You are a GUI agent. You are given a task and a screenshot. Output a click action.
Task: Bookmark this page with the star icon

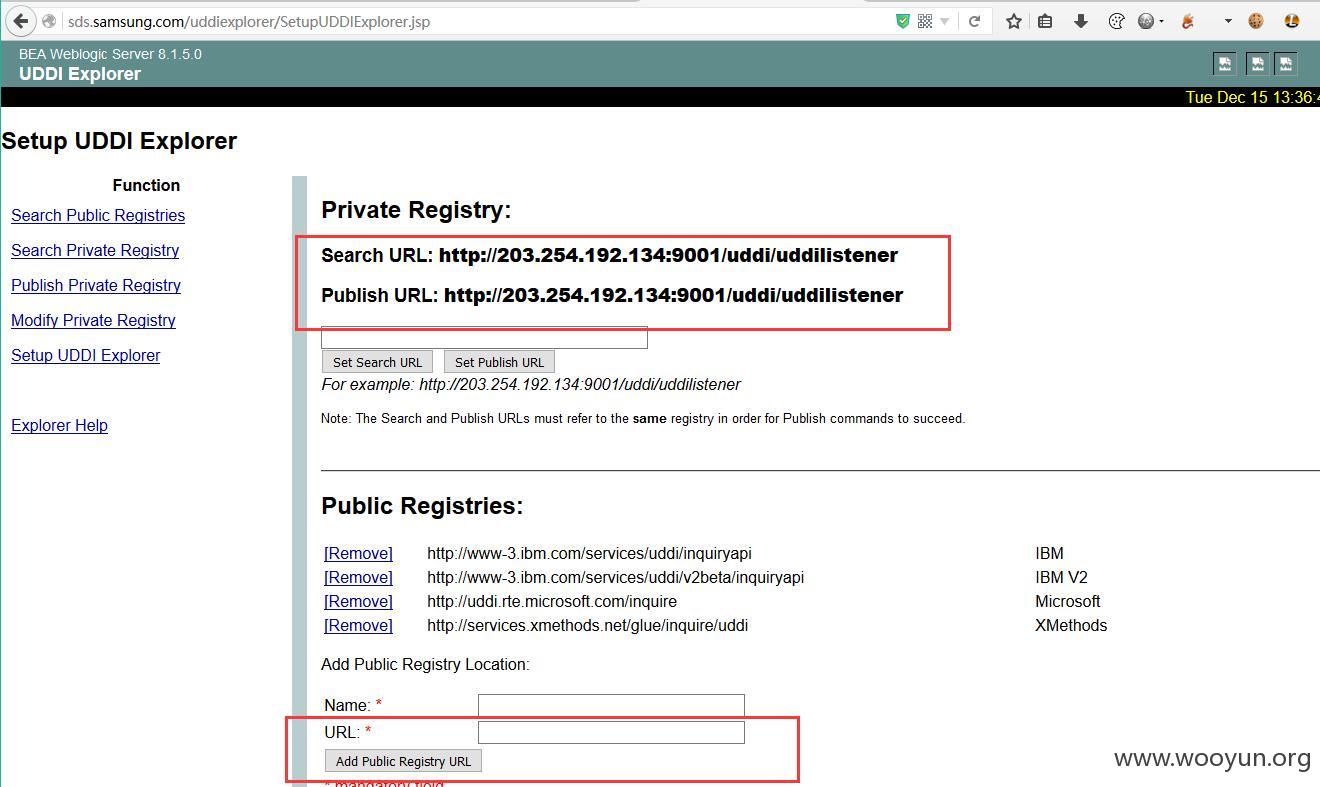(1013, 21)
